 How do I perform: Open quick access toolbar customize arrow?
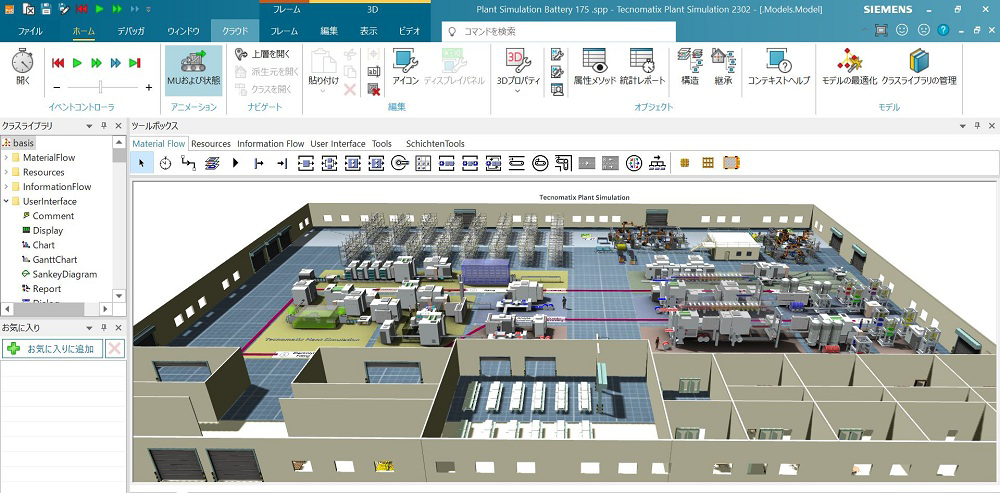pyautogui.click(x=149, y=9)
